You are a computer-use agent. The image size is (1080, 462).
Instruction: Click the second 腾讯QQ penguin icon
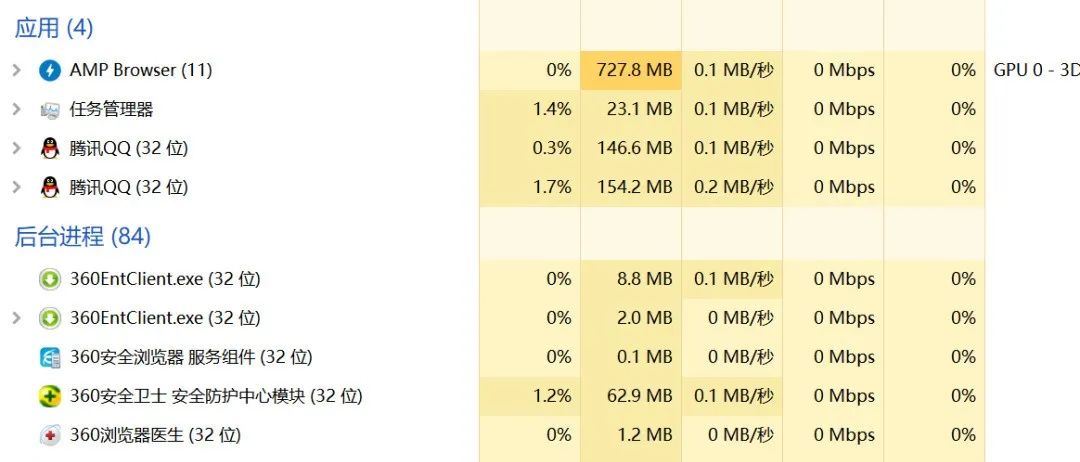point(50,187)
